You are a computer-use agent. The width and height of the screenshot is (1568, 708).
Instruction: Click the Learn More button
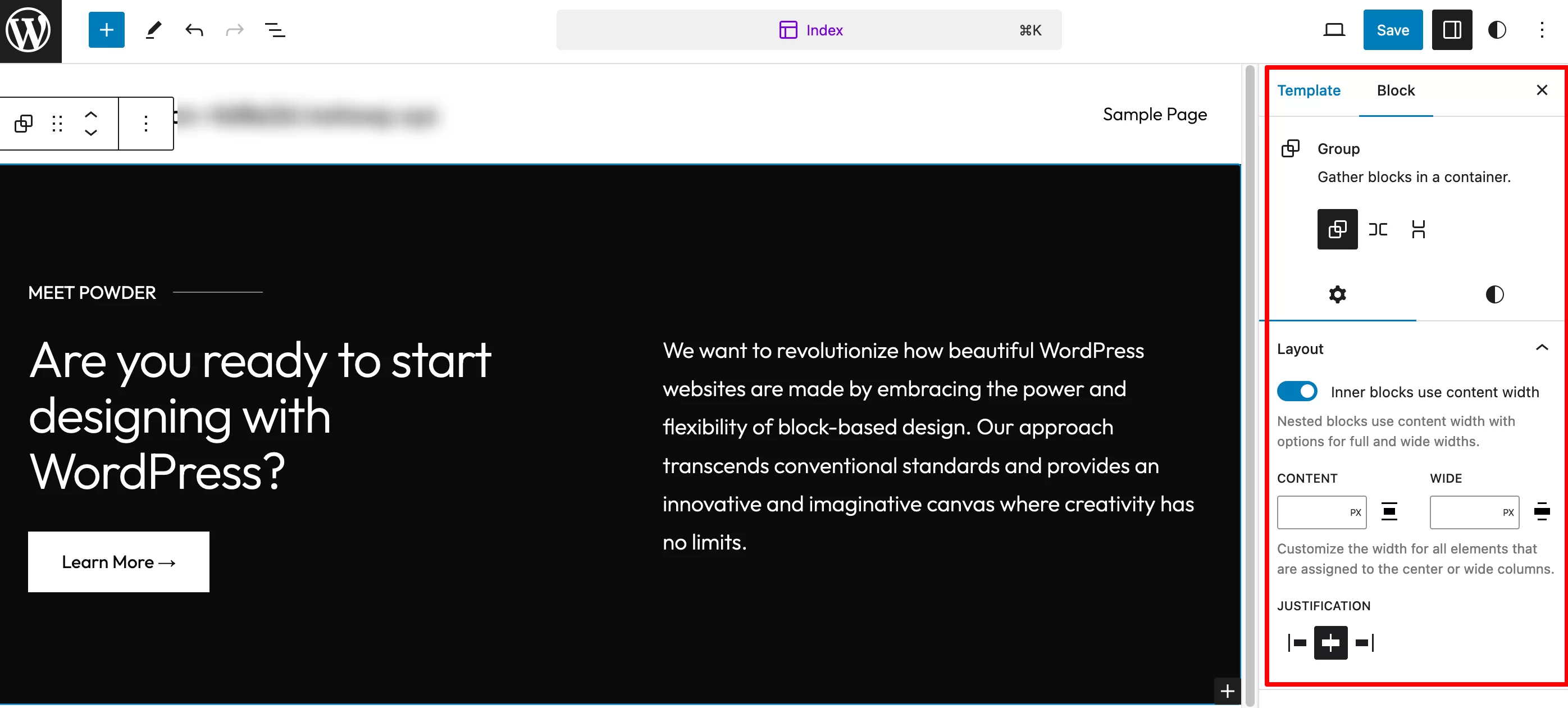(119, 562)
